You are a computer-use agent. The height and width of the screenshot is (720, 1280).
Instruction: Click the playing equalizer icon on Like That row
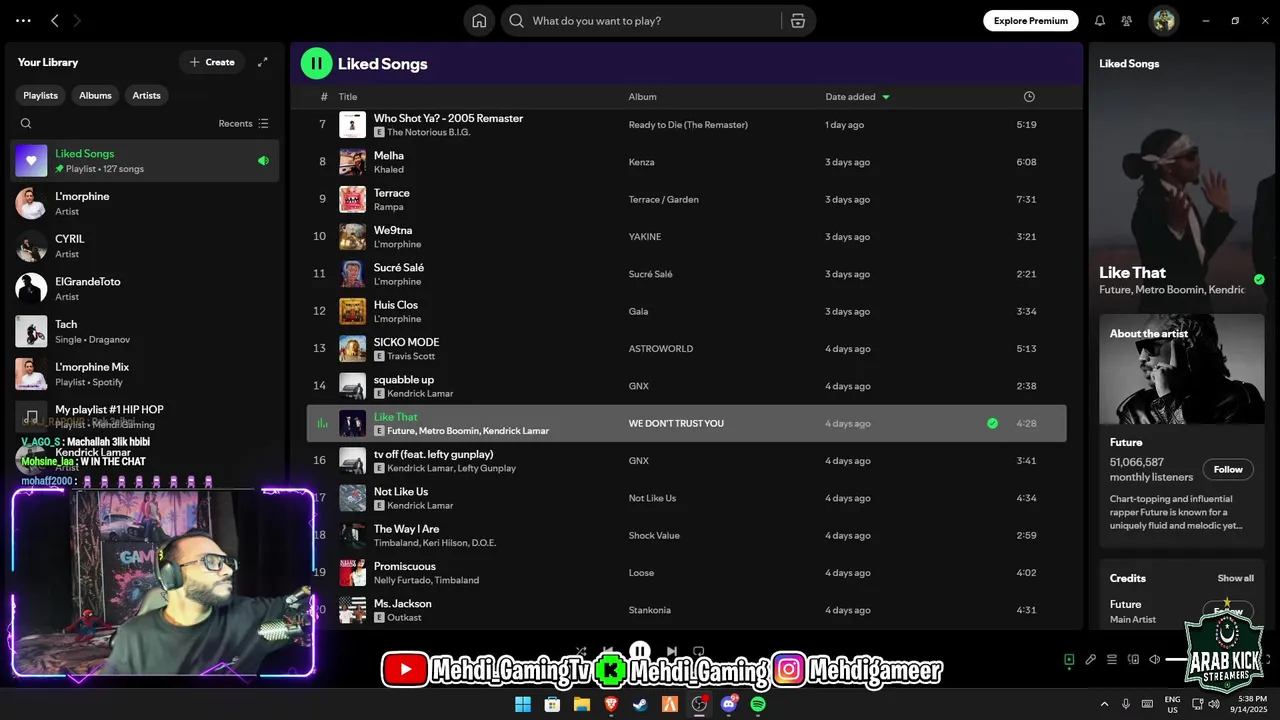pos(321,423)
